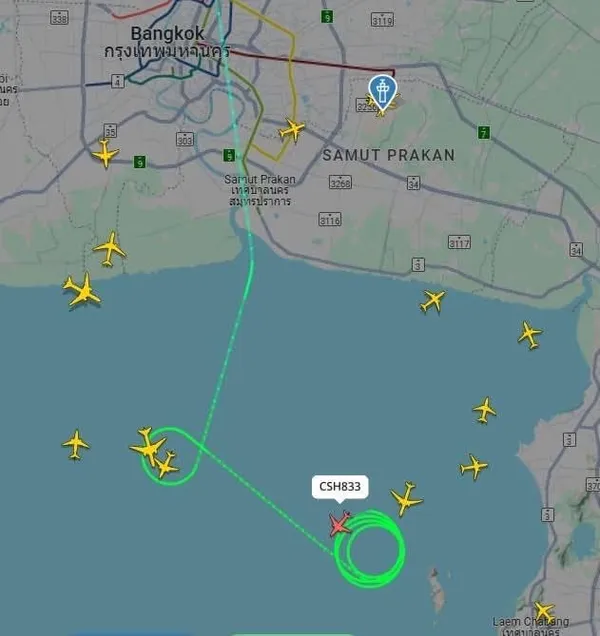
Task: Select the plane above the coast west of river mouth
Action: coord(110,249)
